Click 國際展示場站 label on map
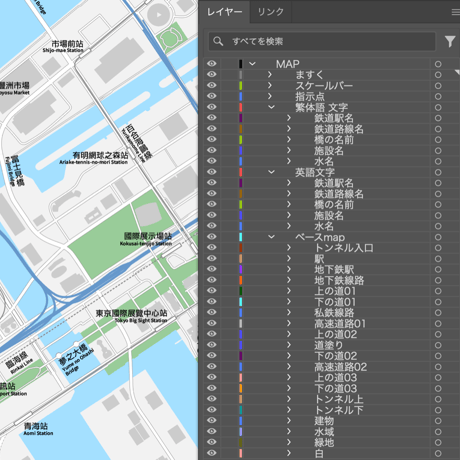Viewport: 460px width, 460px height. [148, 236]
